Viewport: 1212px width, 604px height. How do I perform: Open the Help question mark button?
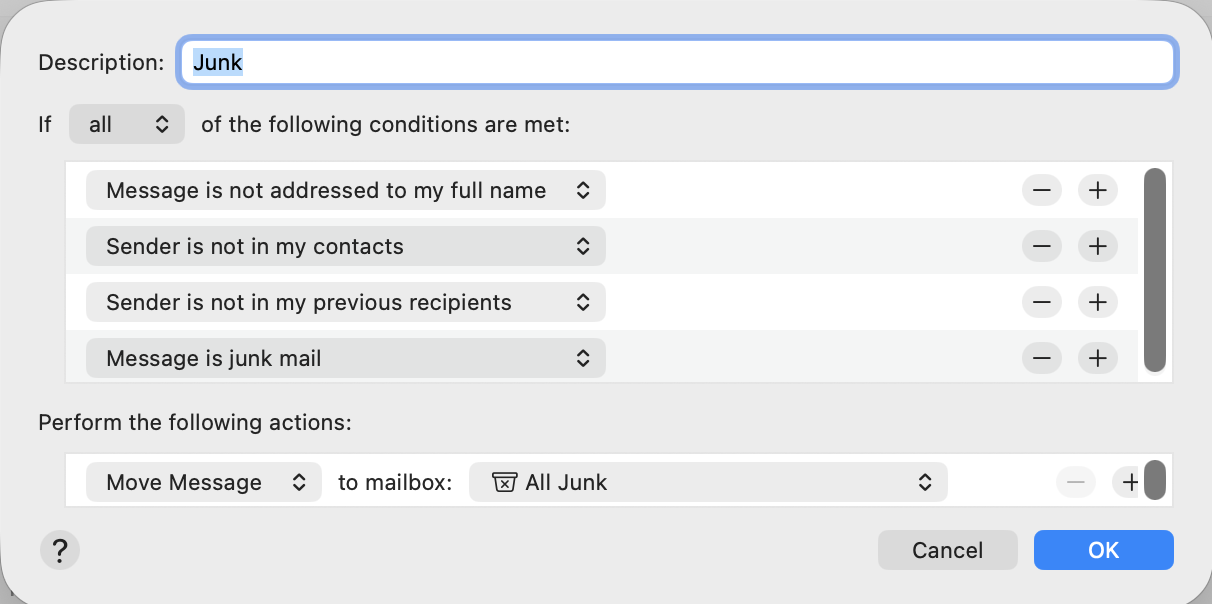coord(60,550)
